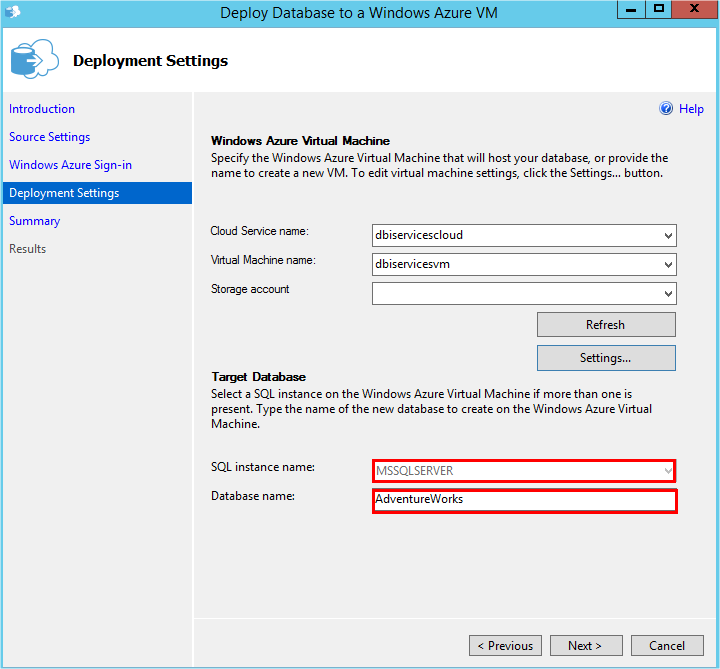This screenshot has width=720, height=669.
Task: Minimize the Deploy Database window
Action: pos(631,9)
